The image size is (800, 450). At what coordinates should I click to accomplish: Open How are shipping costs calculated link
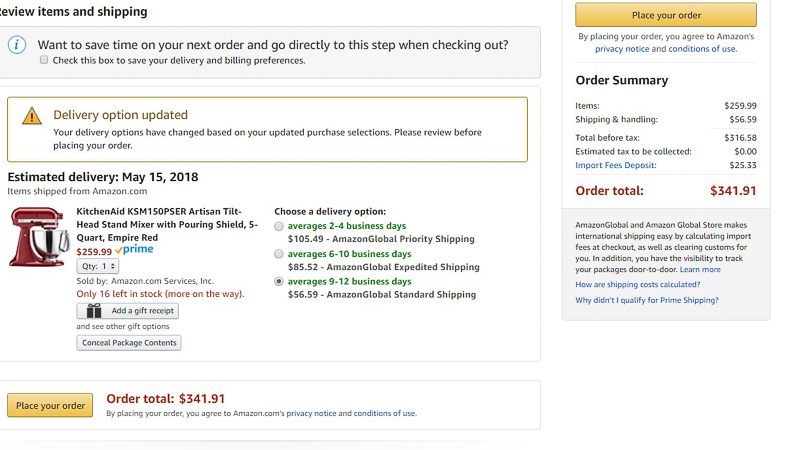pos(637,285)
